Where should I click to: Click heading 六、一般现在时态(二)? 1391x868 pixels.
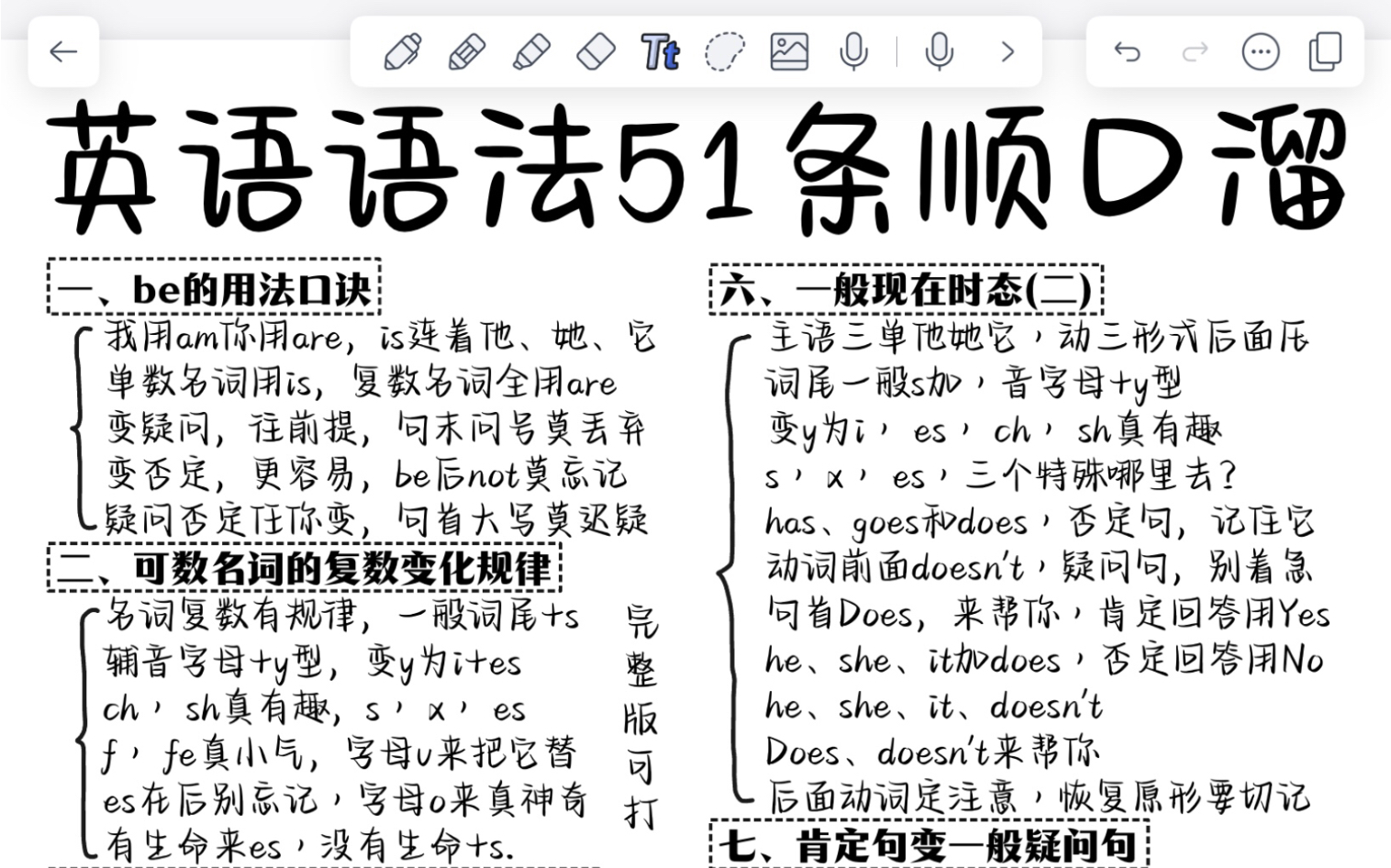pos(906,289)
